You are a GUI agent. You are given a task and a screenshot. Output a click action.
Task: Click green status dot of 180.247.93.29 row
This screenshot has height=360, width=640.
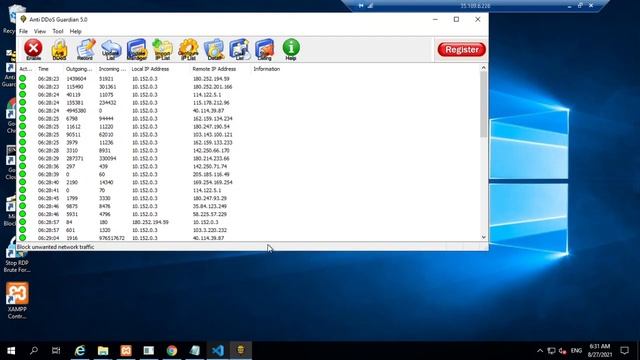click(22, 198)
